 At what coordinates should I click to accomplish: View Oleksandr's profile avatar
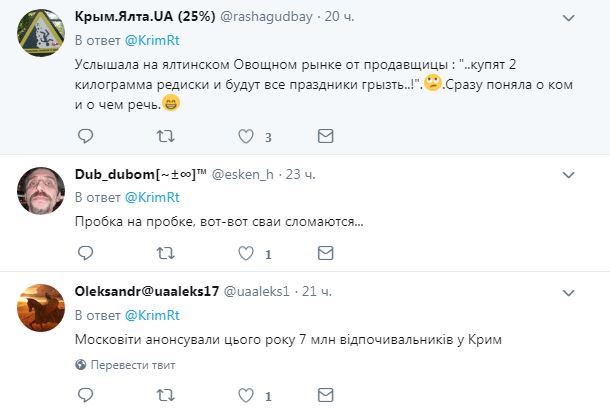[43, 308]
